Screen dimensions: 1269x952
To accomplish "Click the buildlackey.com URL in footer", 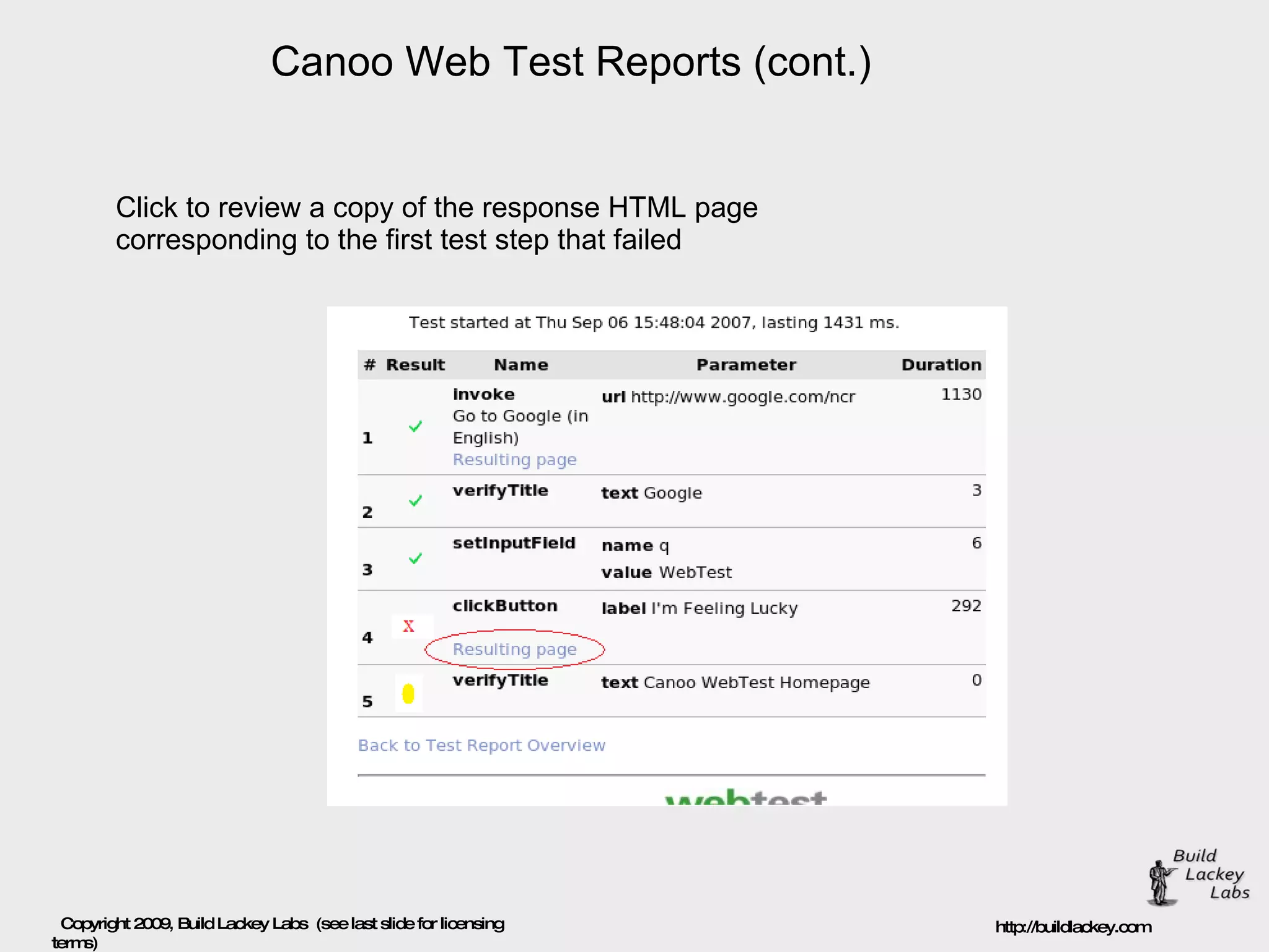I will 1073,927.
